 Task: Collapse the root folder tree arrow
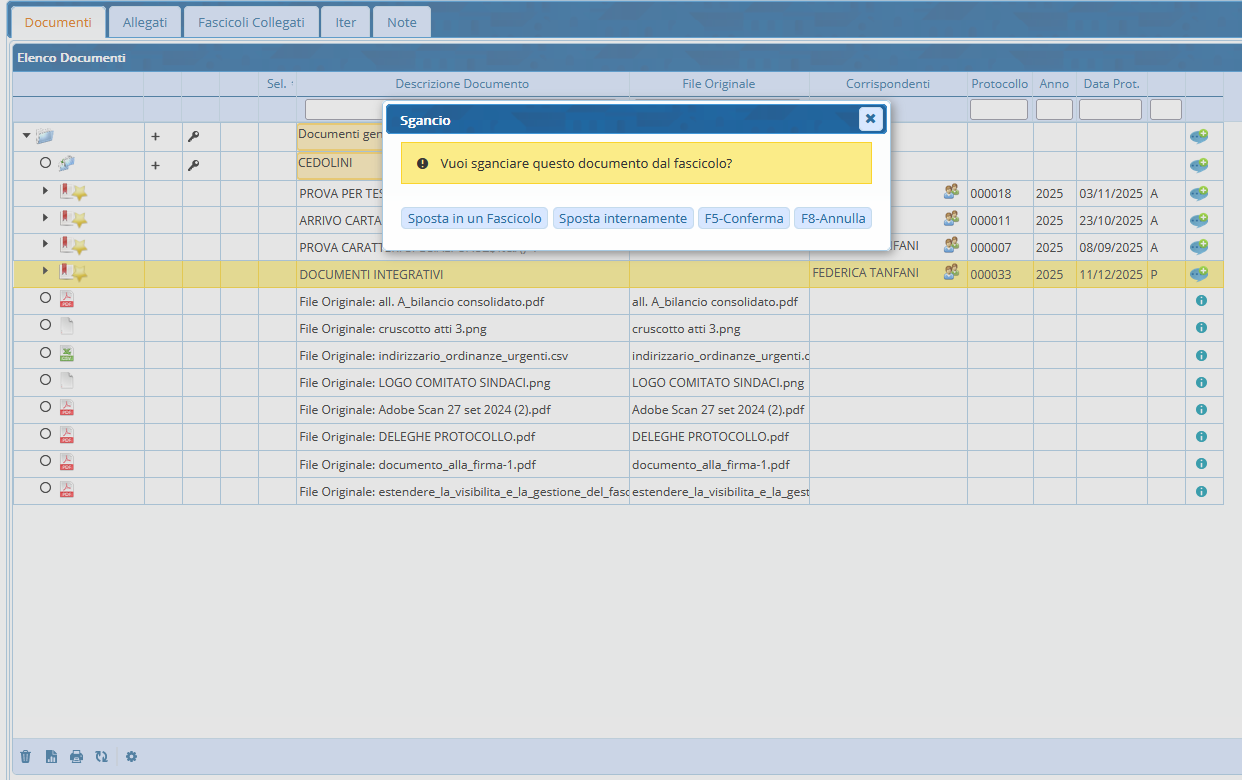(27, 136)
